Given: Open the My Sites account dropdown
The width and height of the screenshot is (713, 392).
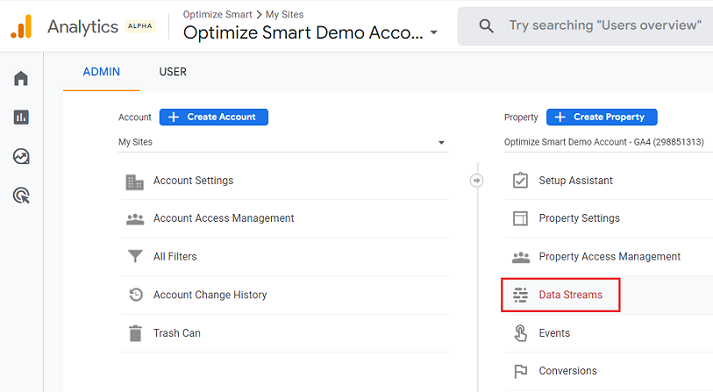Looking at the screenshot, I should pos(283,142).
